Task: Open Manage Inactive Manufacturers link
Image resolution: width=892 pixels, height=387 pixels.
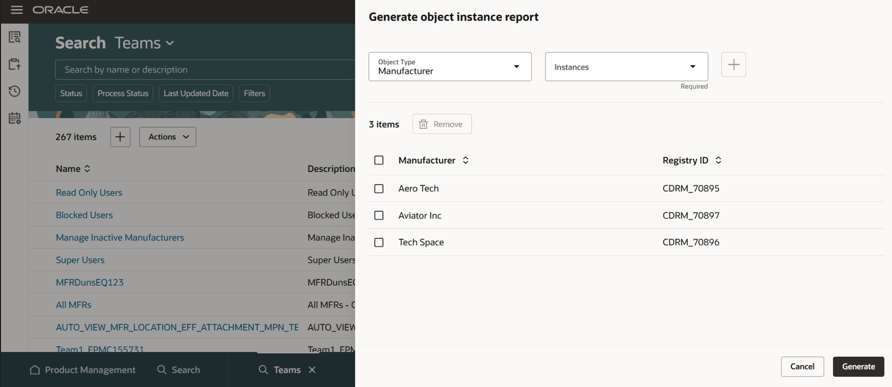Action: click(x=120, y=237)
